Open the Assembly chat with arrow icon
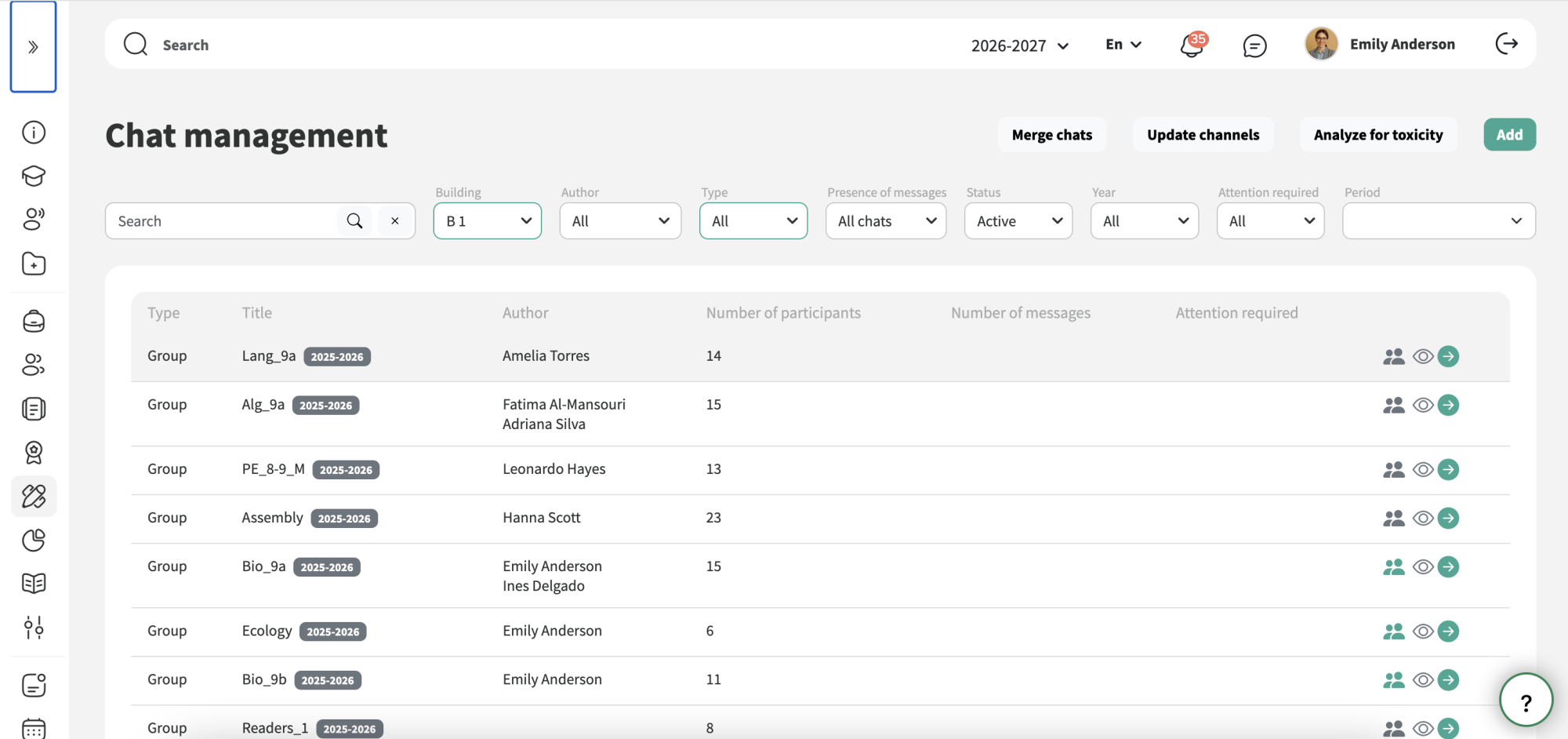1568x739 pixels. 1448,518
